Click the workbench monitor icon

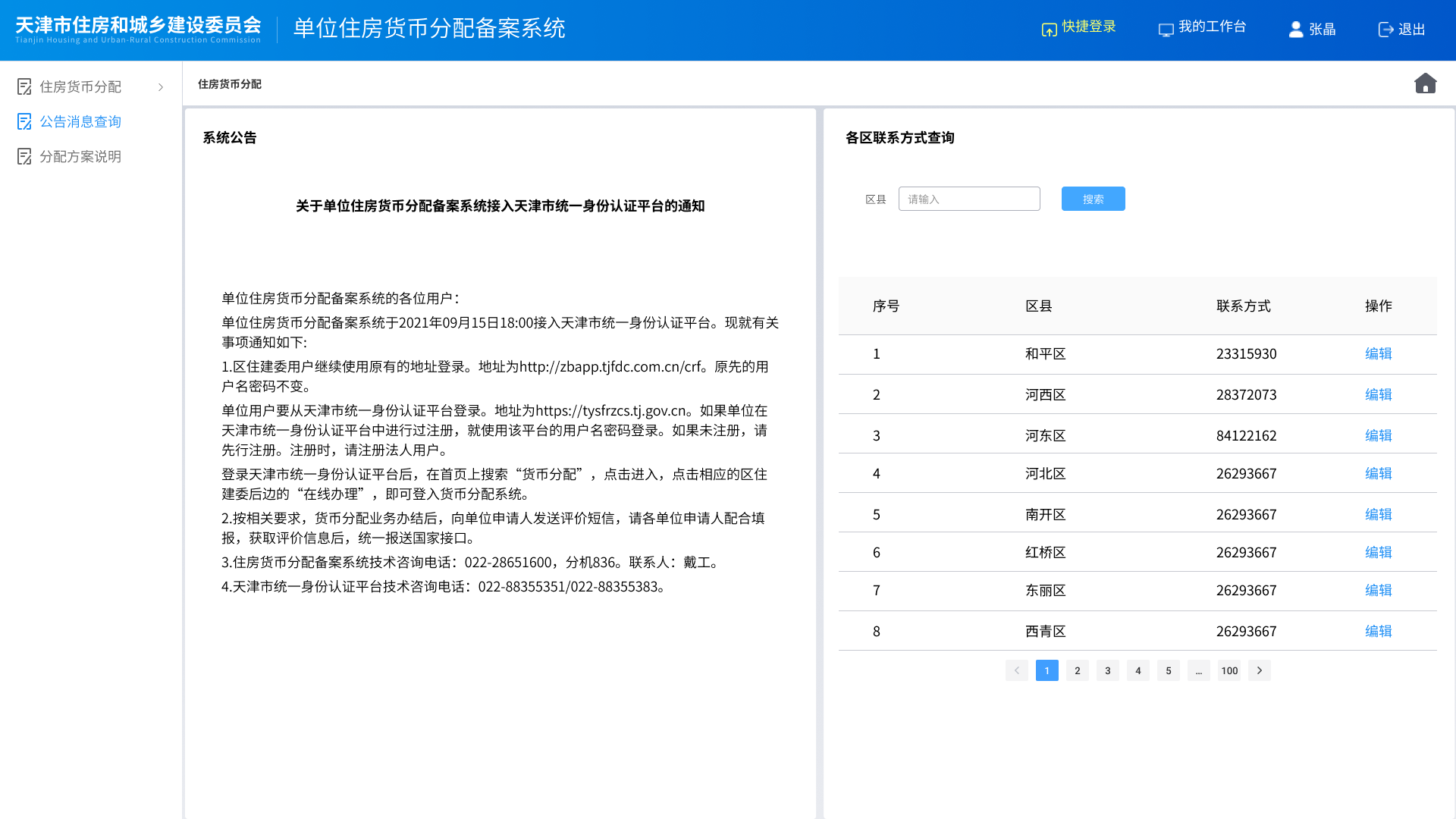point(1166,29)
